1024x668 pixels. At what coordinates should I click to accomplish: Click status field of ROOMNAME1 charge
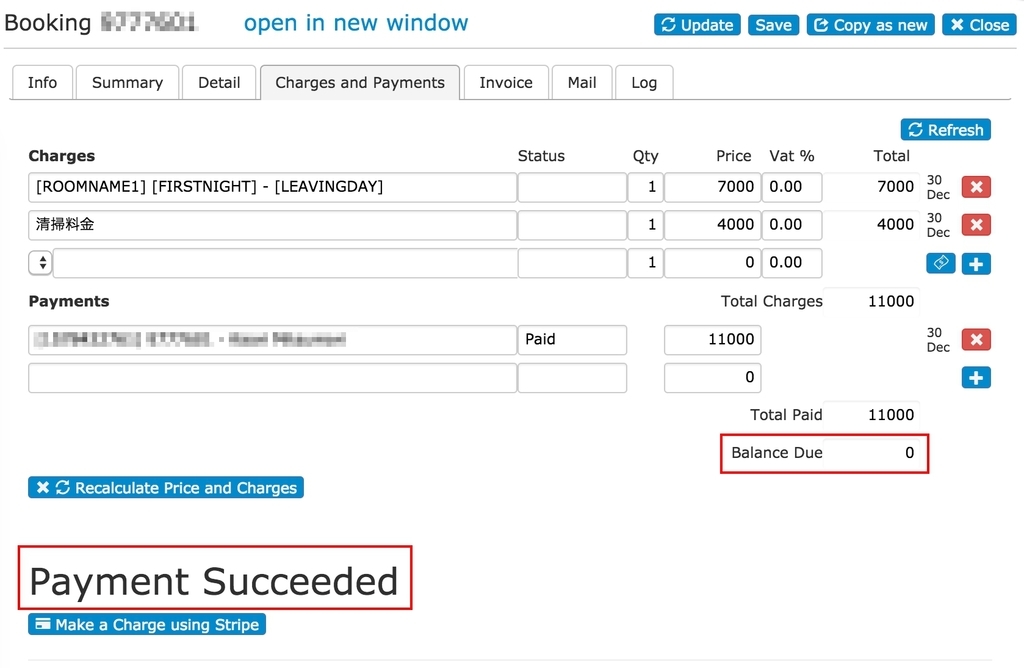572,187
